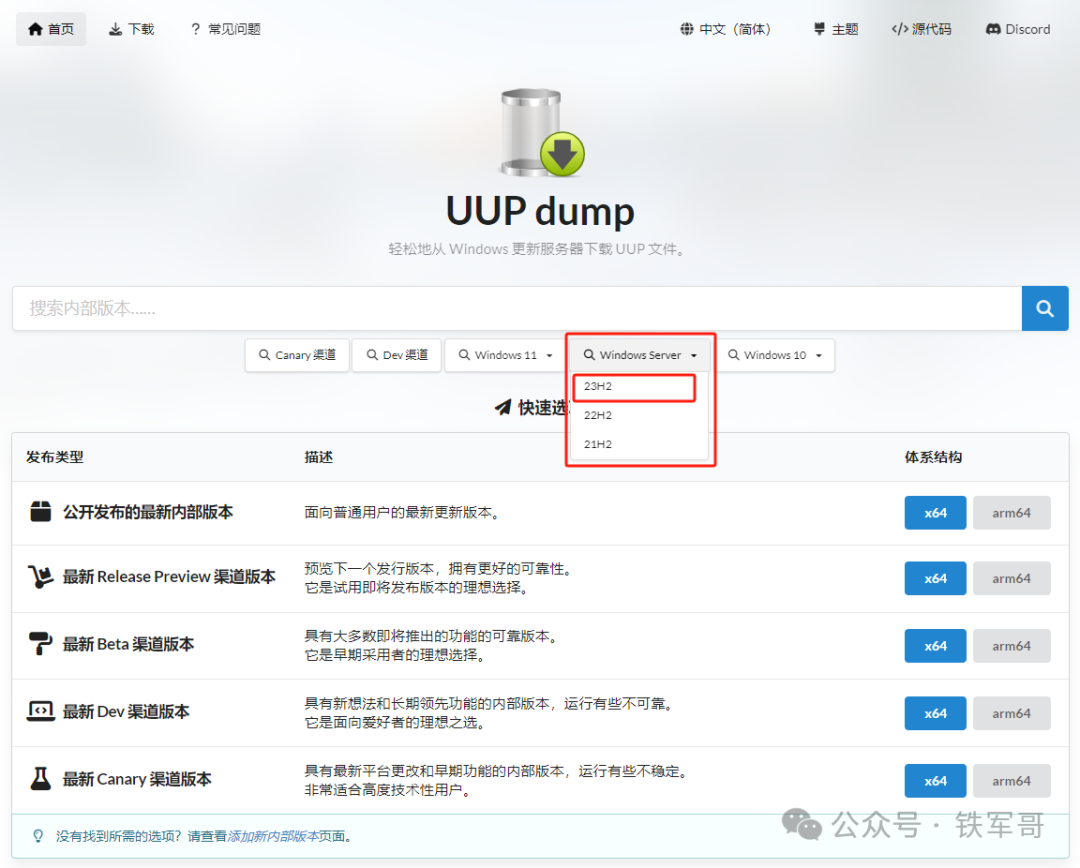This screenshot has height=868, width=1080.
Task: Choose arm64 for Release Preview 渠道版本
Action: point(1012,579)
